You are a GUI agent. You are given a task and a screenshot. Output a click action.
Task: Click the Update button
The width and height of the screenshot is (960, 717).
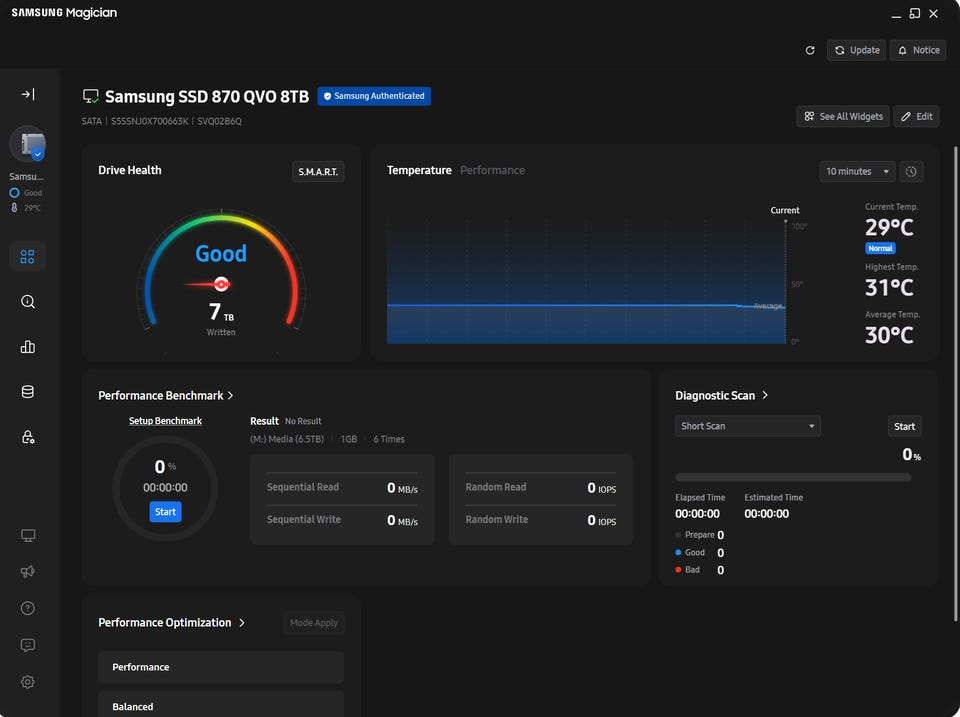coord(857,50)
